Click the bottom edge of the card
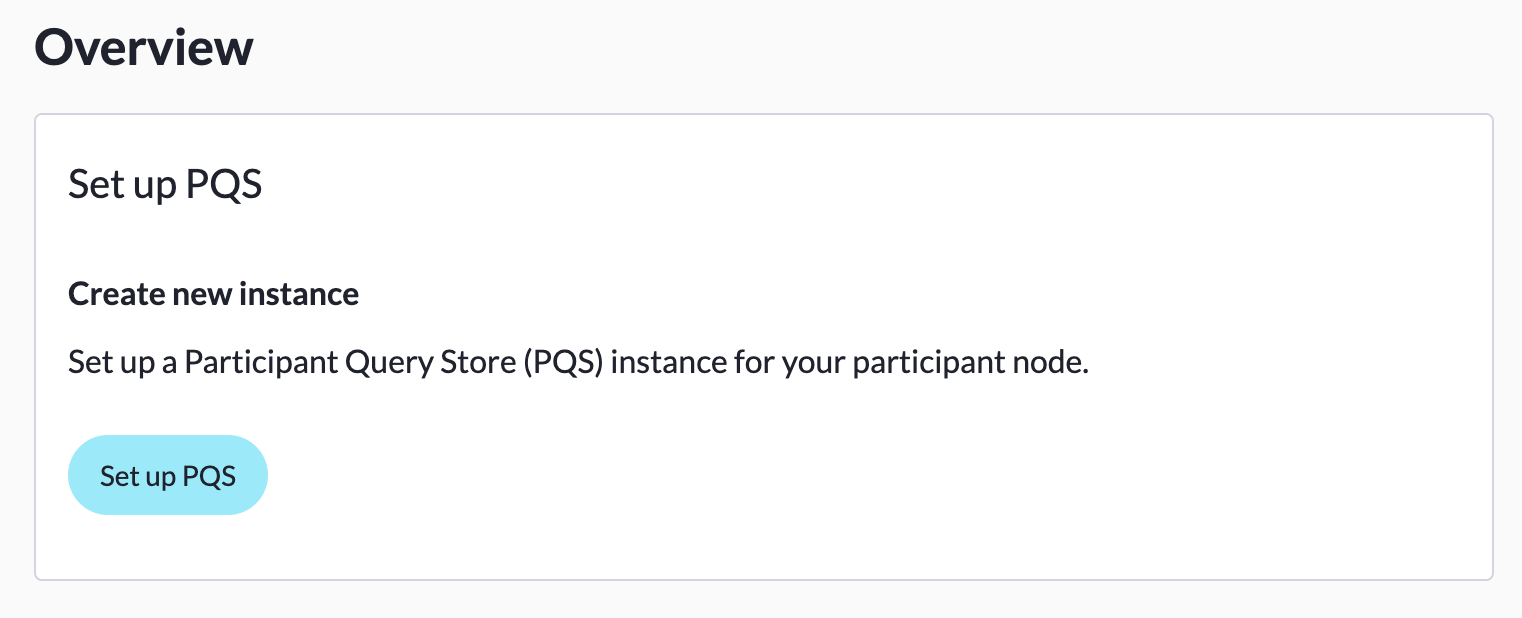The width and height of the screenshot is (1522, 618). (760, 578)
